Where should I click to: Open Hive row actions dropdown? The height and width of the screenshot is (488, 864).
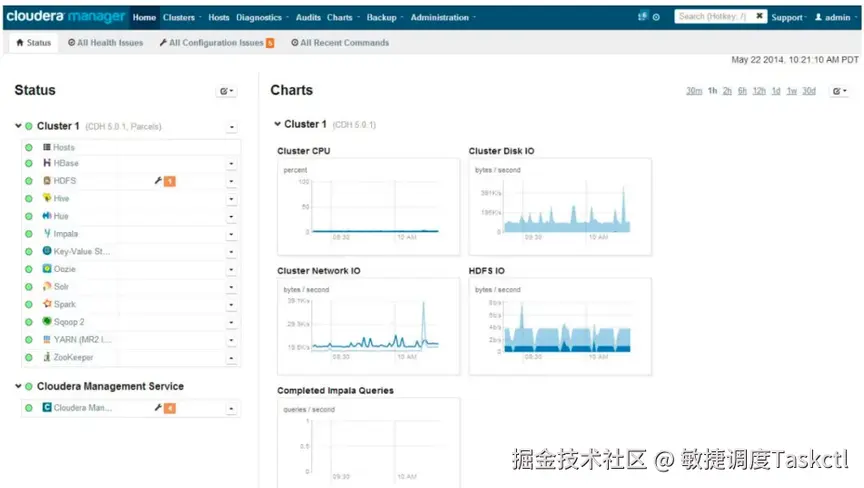[231, 199]
